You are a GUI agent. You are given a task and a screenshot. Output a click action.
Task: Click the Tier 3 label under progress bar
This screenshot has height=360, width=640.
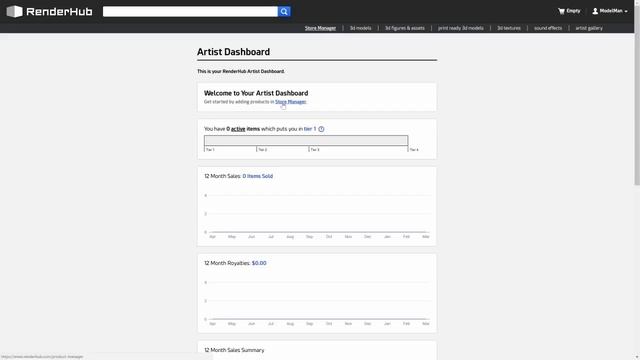pos(315,150)
